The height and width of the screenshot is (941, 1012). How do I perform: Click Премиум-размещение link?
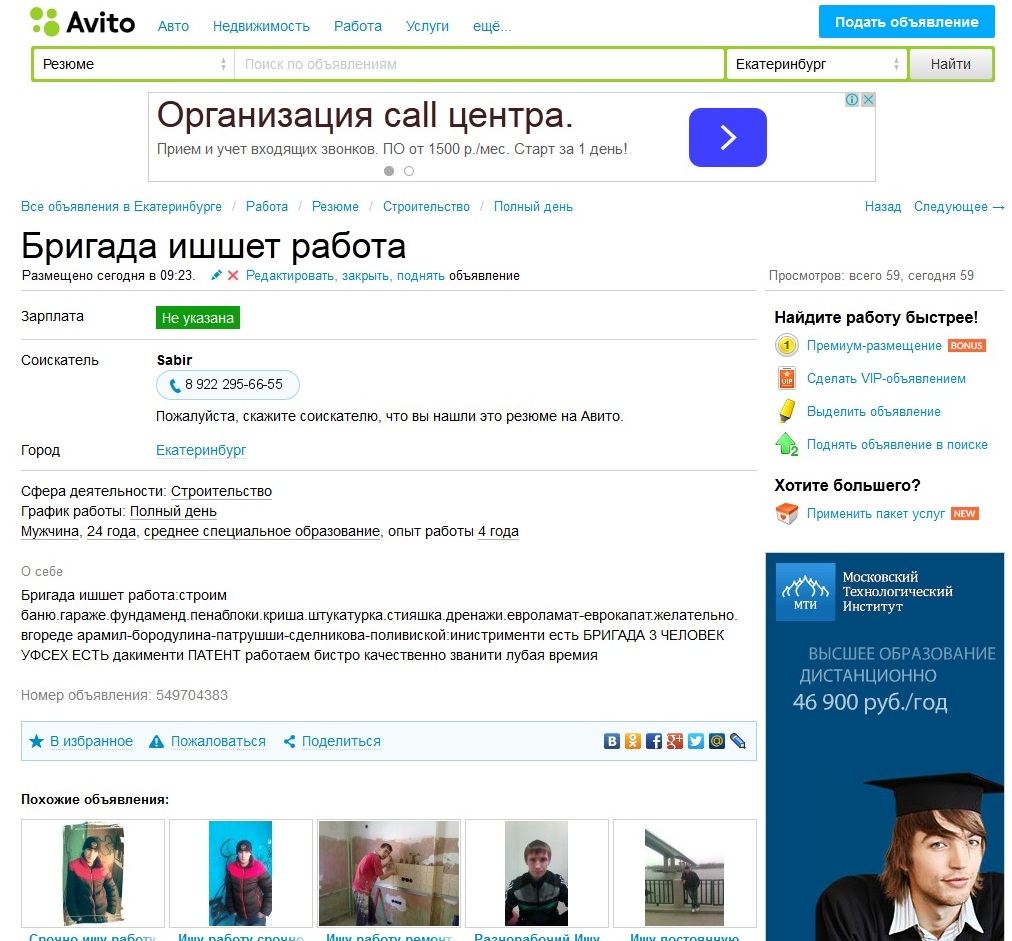click(874, 345)
